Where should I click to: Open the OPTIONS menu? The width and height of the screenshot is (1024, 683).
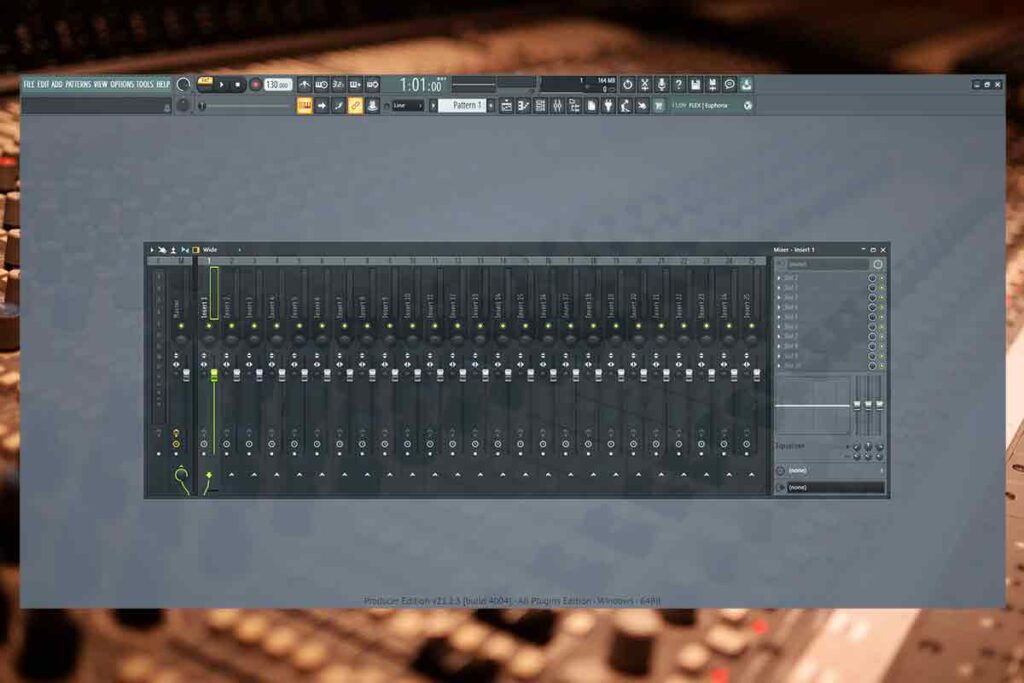(122, 85)
